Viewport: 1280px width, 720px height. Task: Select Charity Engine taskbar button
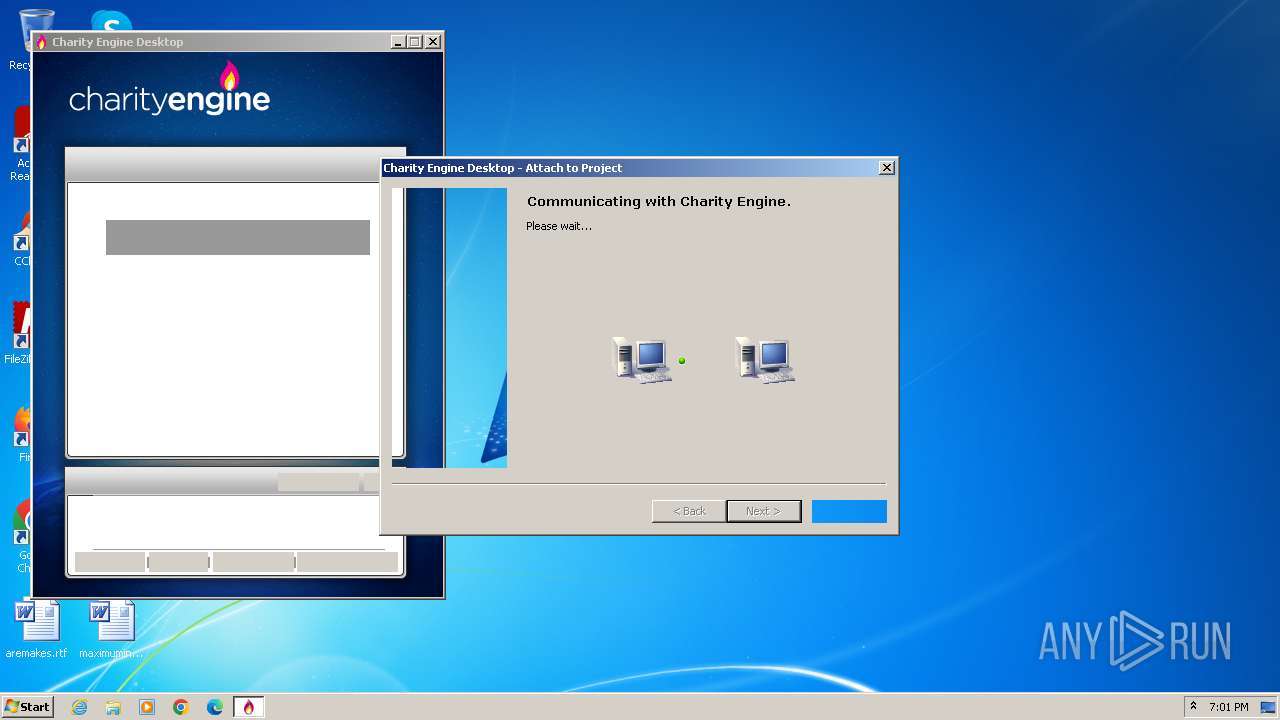coord(249,707)
